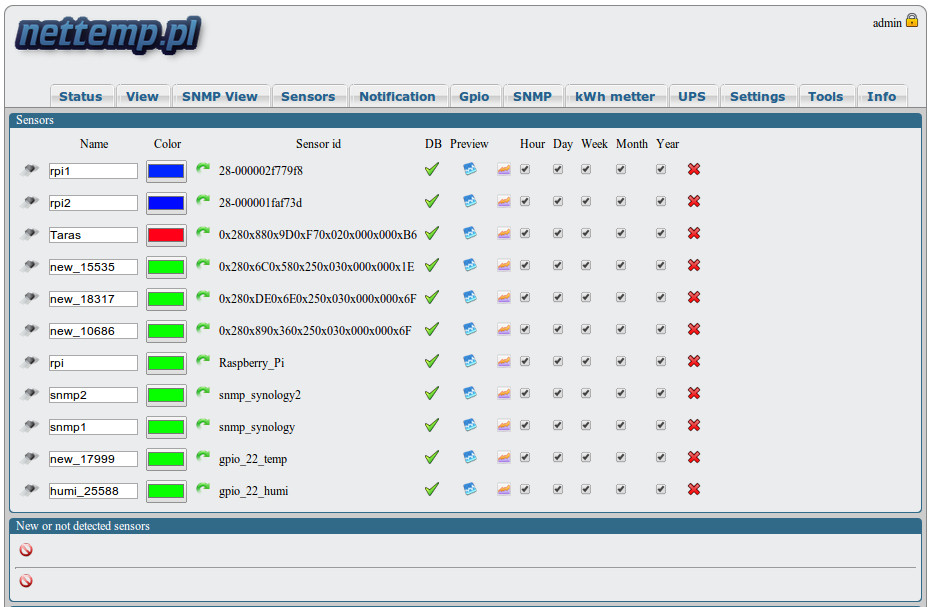Screen dimensions: 933x607
Task: Click the sensor probe icon beside humi_25588
Action: pos(29,490)
